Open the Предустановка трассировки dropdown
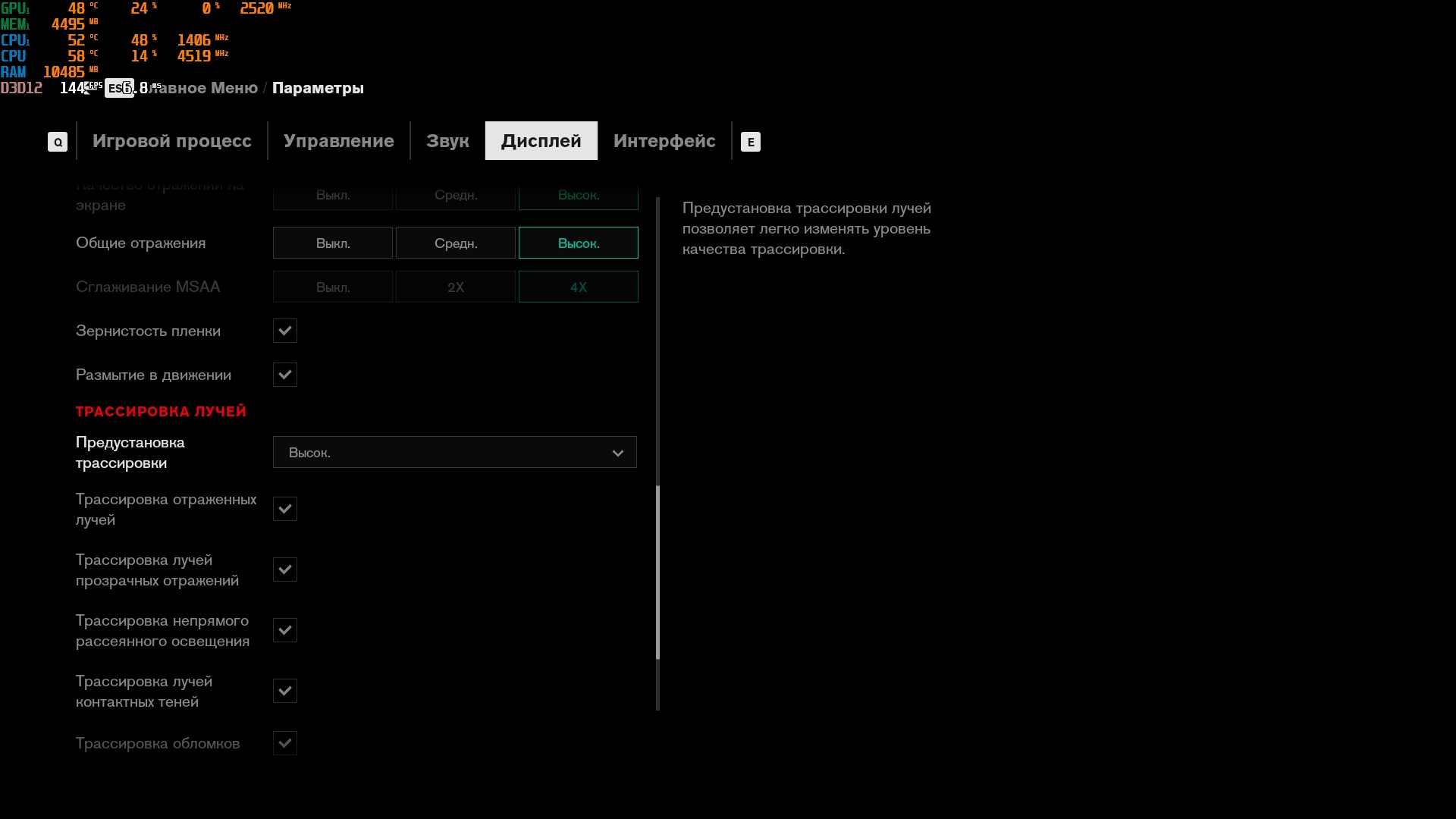Image resolution: width=1456 pixels, height=819 pixels. [x=454, y=453]
